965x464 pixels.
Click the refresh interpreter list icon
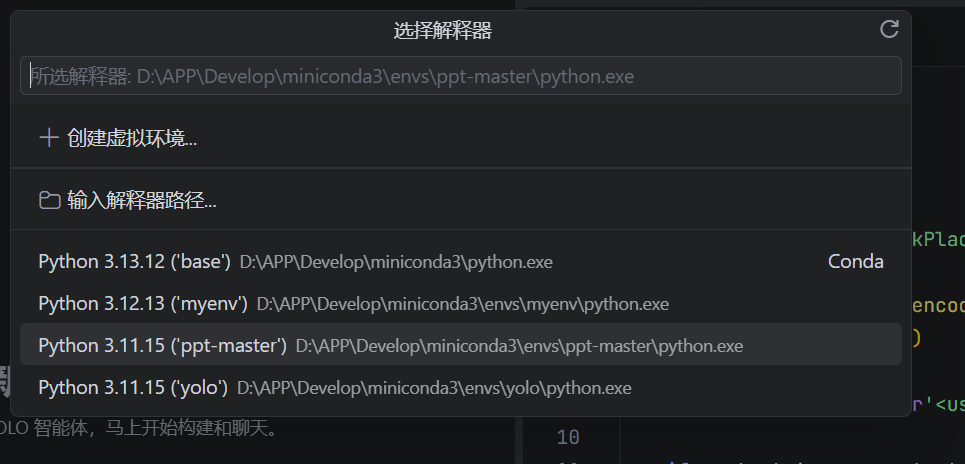(889, 30)
